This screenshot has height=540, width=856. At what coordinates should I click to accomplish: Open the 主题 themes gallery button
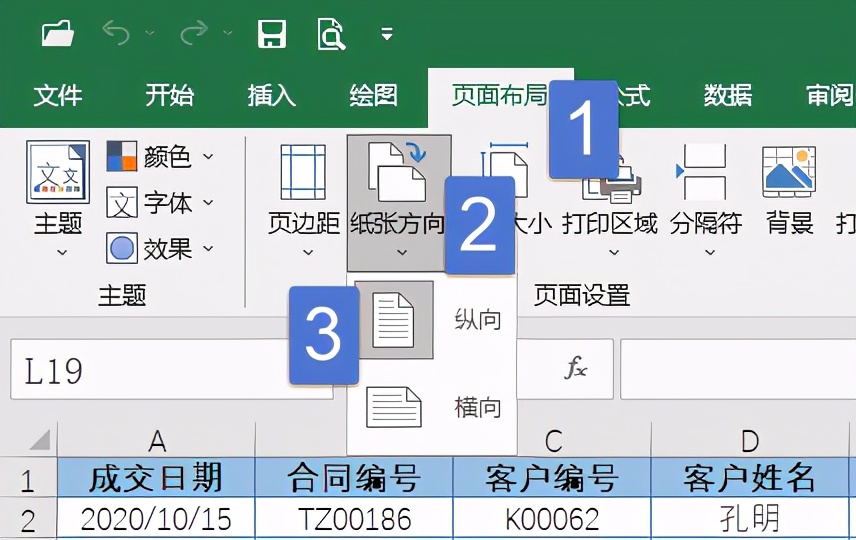click(58, 199)
